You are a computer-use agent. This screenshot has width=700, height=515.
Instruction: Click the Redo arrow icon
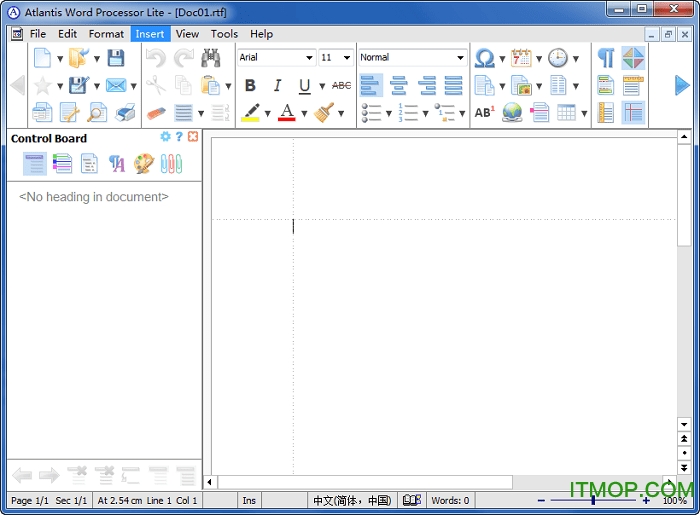click(x=183, y=58)
